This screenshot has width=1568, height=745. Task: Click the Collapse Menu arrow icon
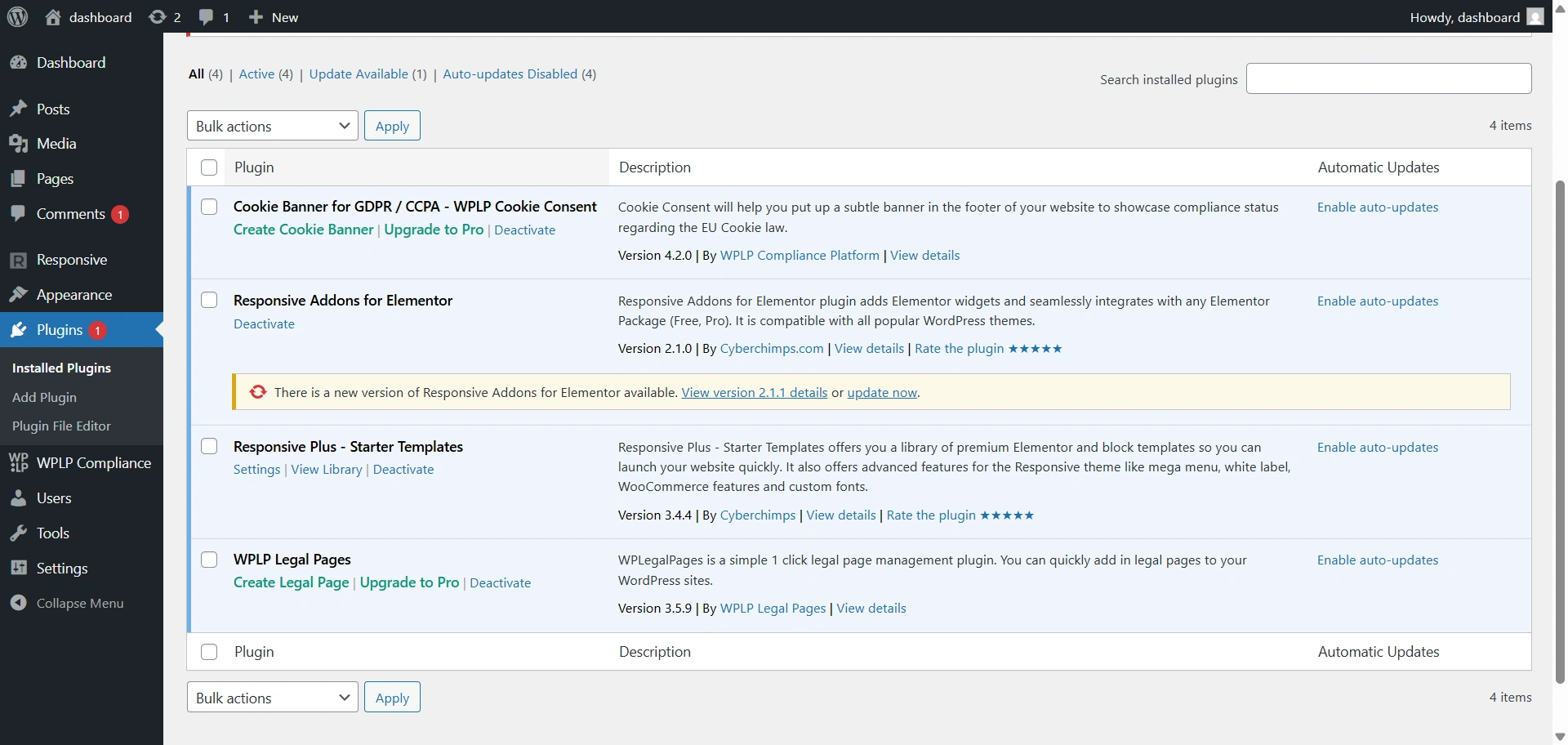(19, 604)
